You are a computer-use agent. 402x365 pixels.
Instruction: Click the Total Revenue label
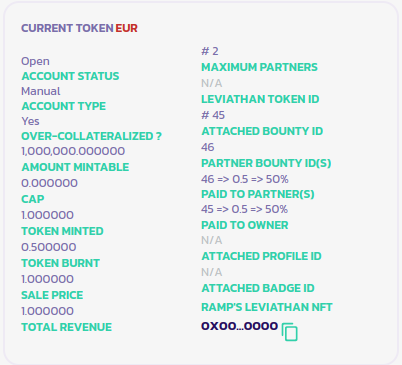[66, 327]
